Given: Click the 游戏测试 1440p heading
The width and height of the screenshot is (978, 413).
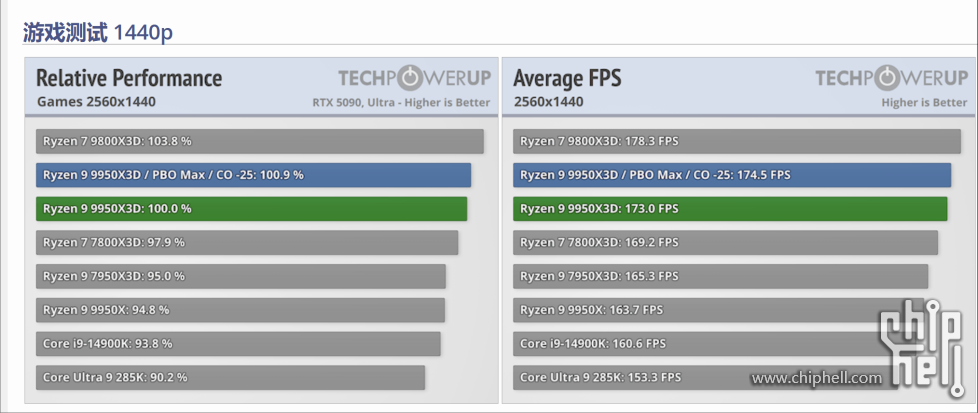Looking at the screenshot, I should [97, 32].
